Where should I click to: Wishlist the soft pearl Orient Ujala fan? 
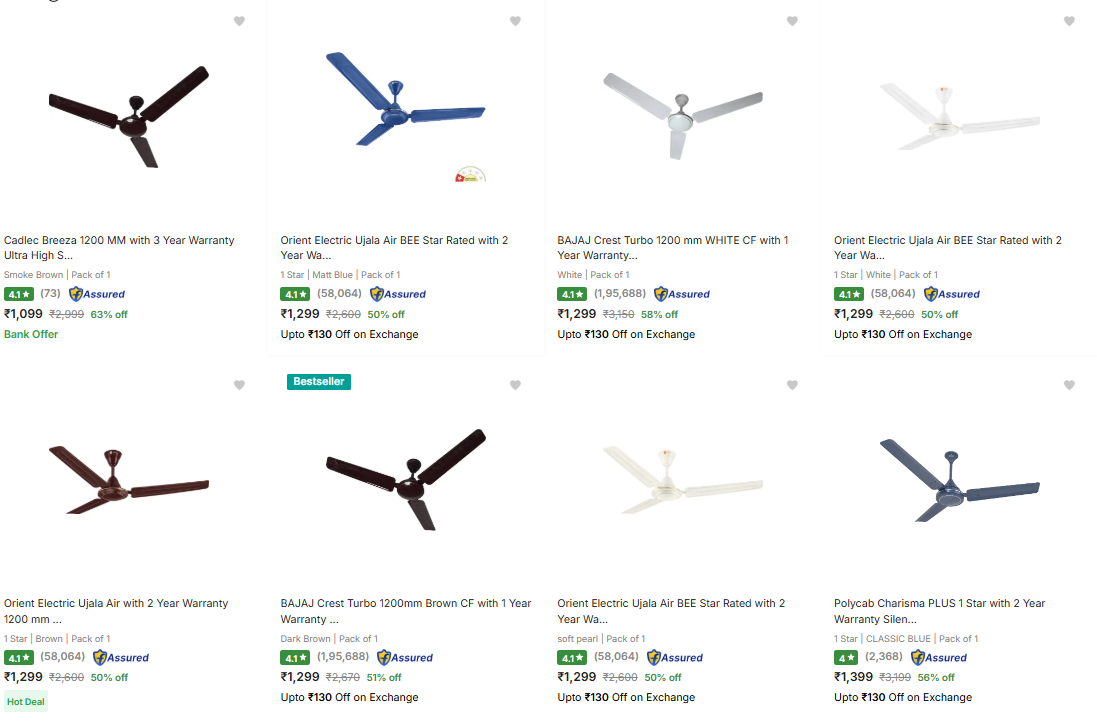point(792,385)
